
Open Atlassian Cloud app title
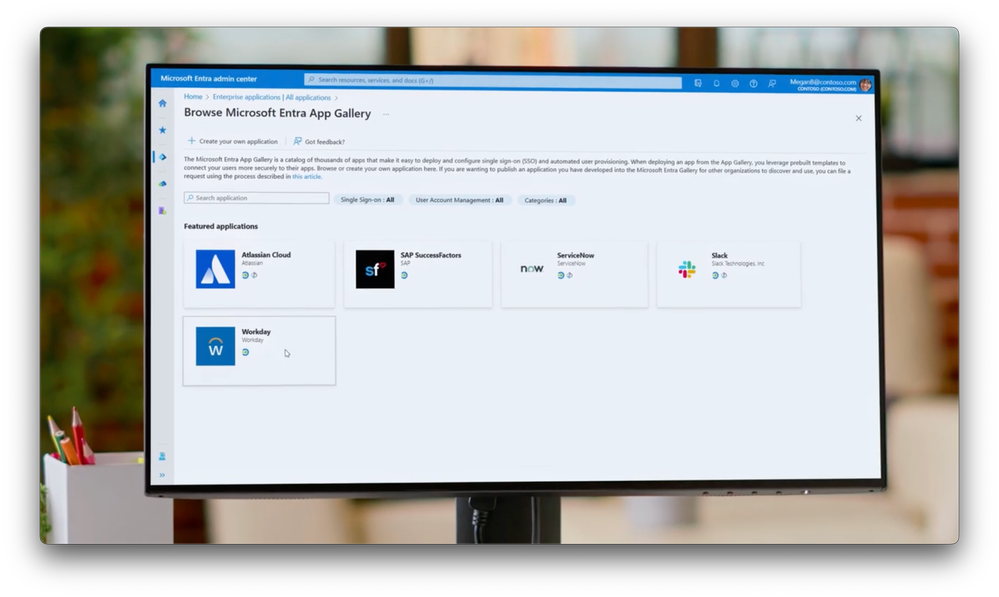[x=266, y=254]
